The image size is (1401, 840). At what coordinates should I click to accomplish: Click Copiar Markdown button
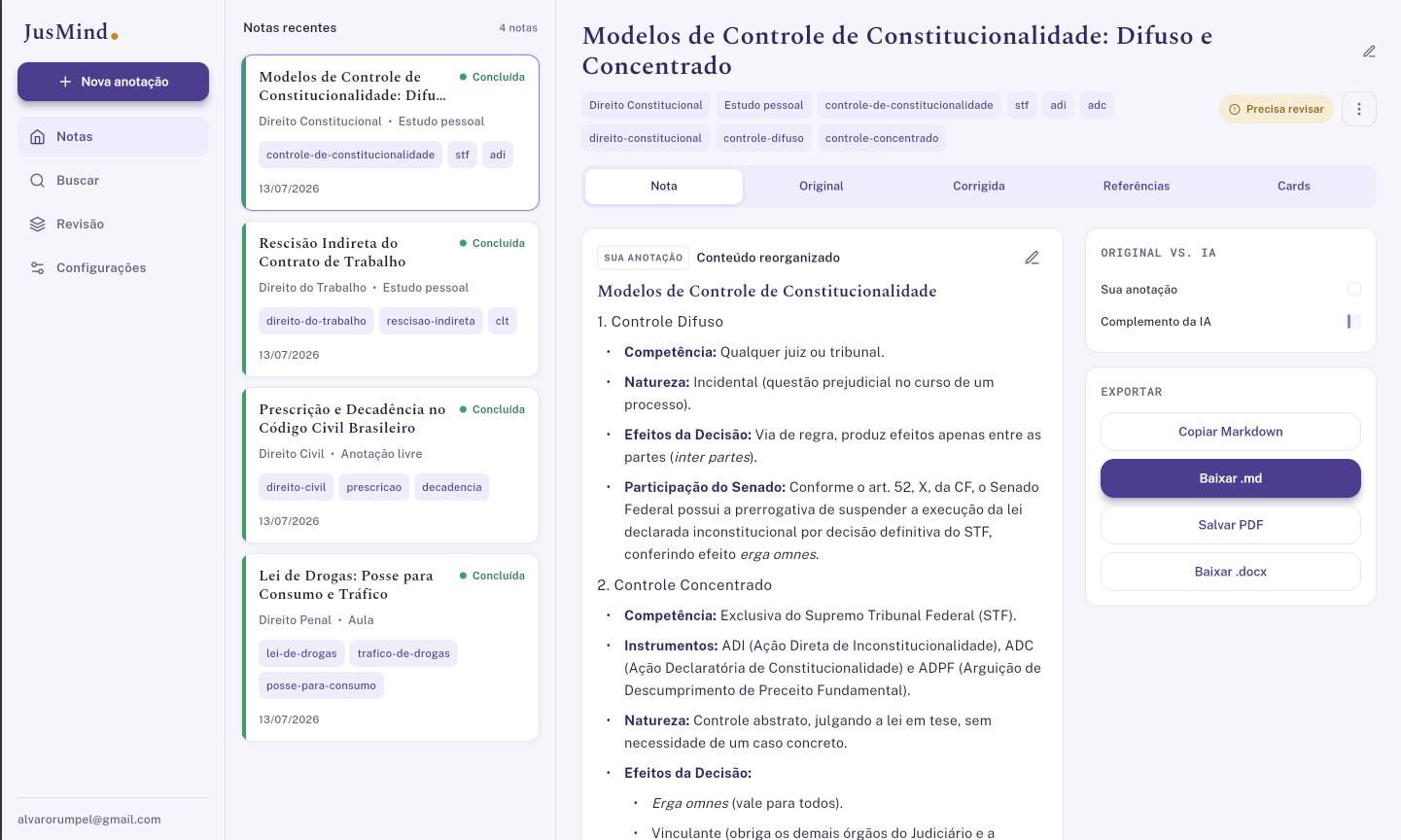1231,432
